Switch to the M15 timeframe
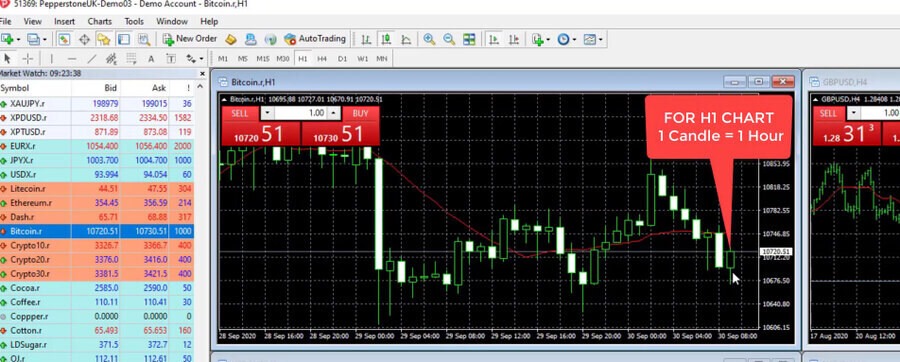900x362 pixels. 263,59
